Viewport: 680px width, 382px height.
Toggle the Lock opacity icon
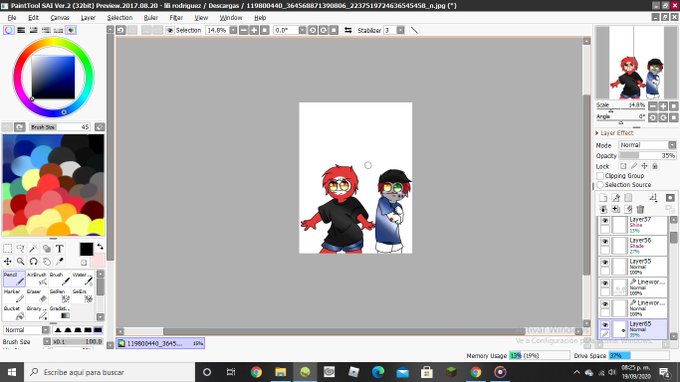623,166
